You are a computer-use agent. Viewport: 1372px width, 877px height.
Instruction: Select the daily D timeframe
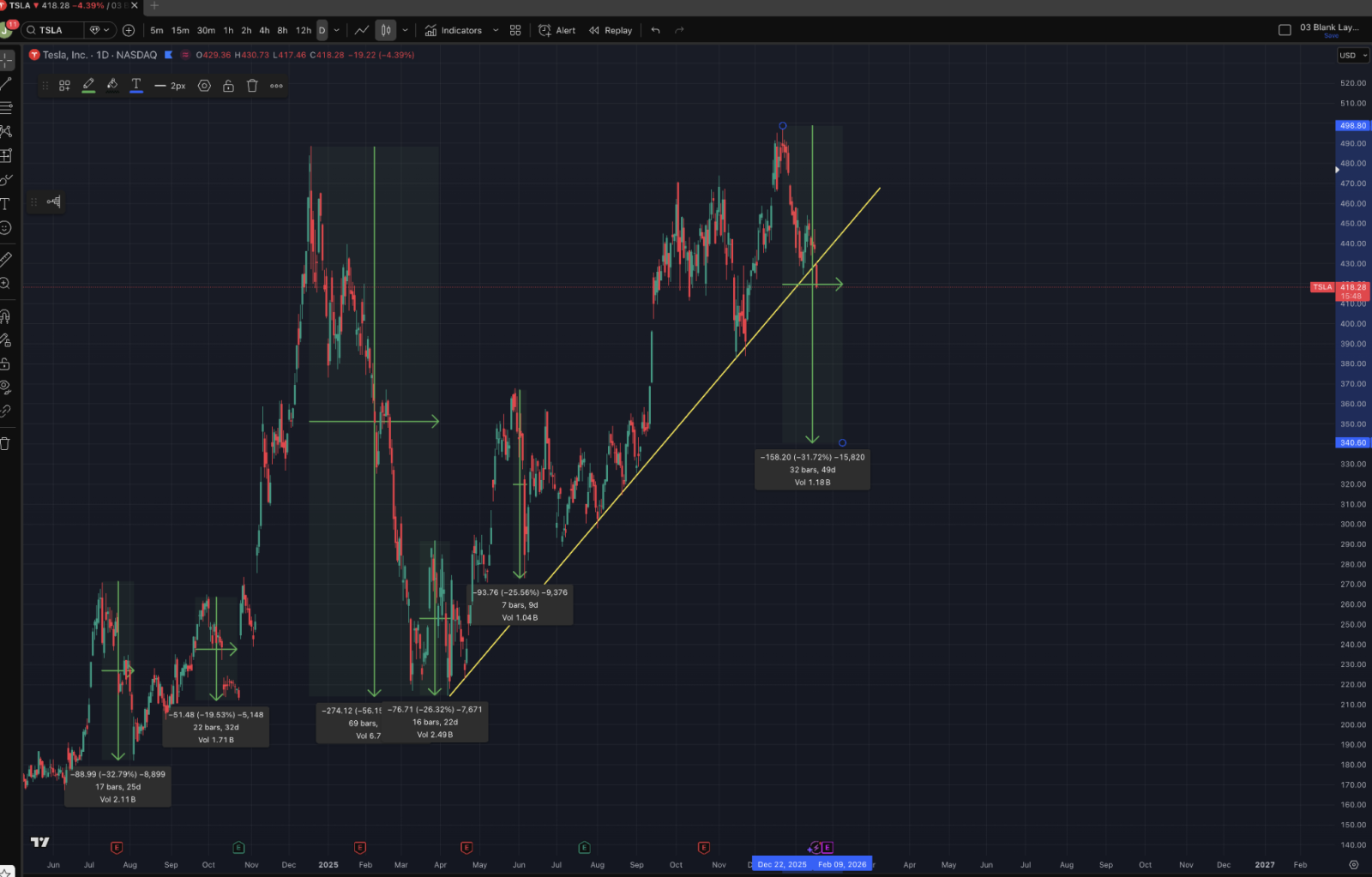[x=322, y=30]
